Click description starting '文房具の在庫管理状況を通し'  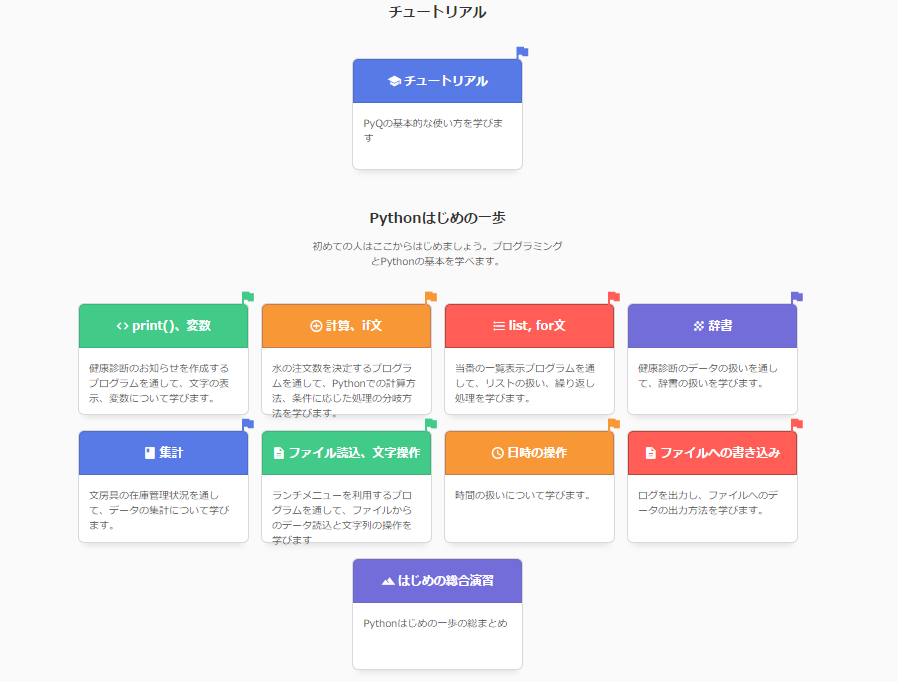(159, 510)
